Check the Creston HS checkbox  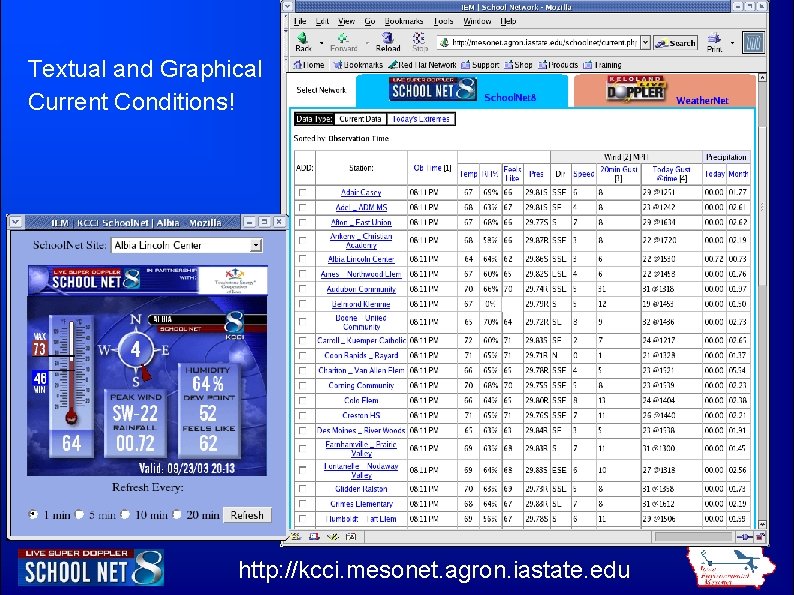(x=303, y=415)
